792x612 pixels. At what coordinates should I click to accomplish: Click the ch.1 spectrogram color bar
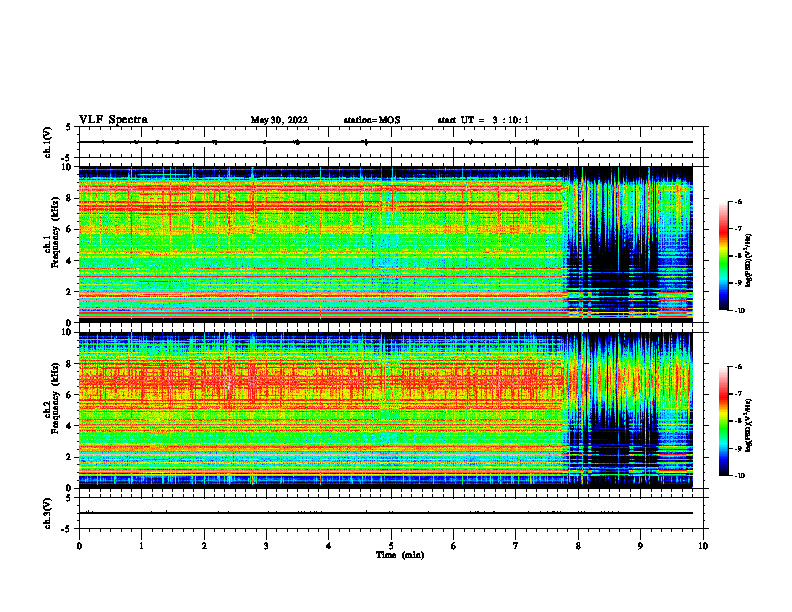(x=724, y=256)
